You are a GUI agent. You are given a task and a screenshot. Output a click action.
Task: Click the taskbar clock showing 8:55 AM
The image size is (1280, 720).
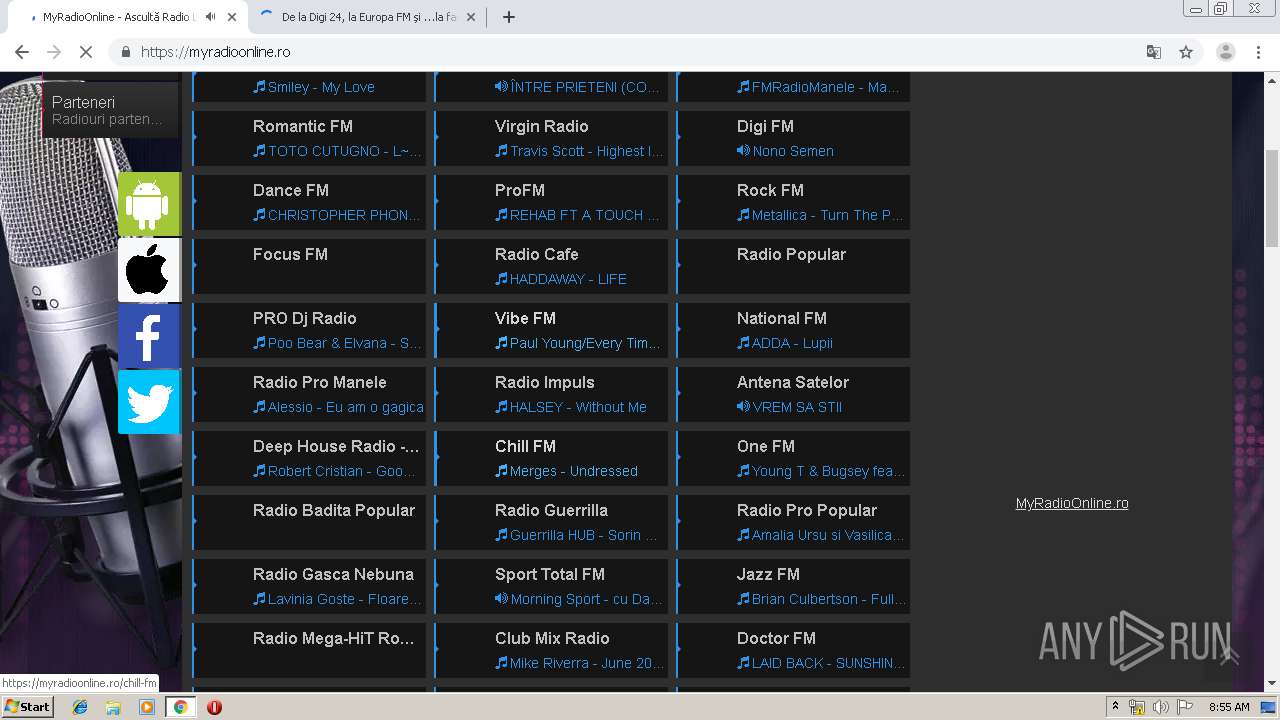pyautogui.click(x=1229, y=707)
